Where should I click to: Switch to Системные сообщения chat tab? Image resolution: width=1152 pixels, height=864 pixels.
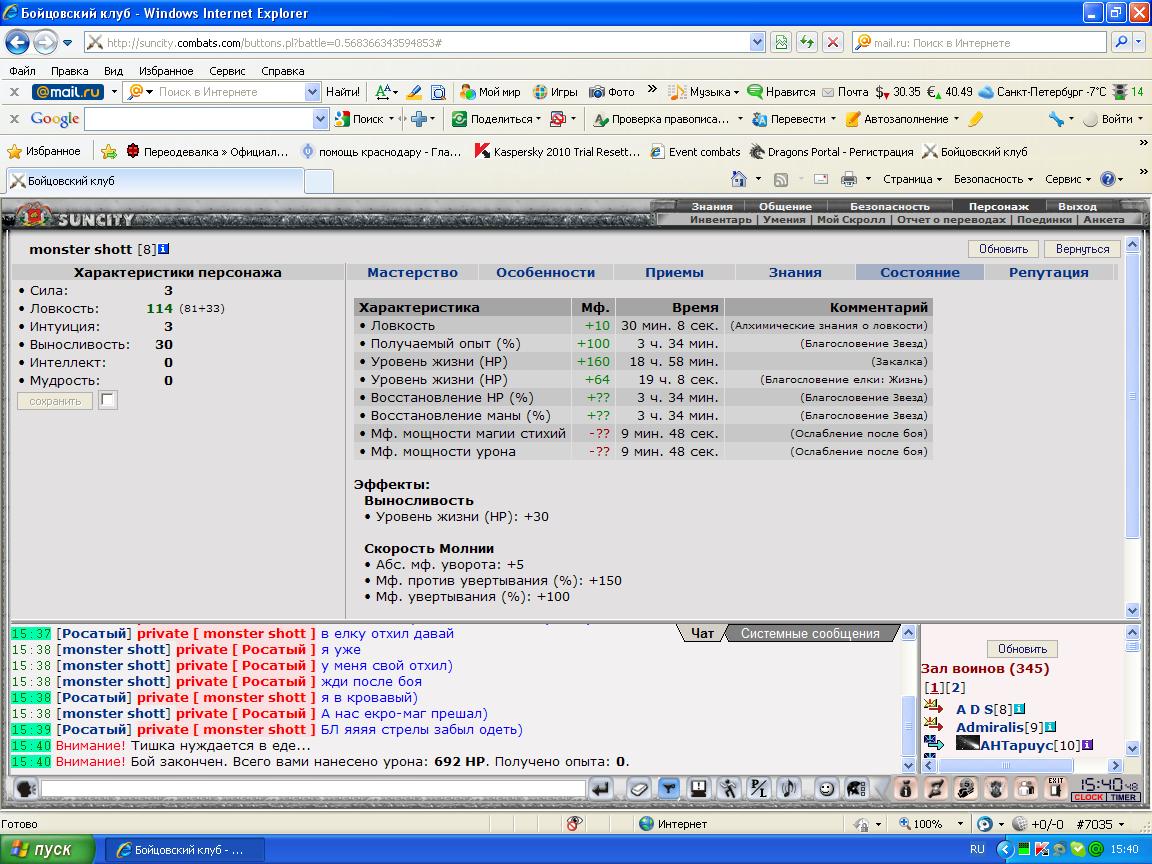[810, 633]
